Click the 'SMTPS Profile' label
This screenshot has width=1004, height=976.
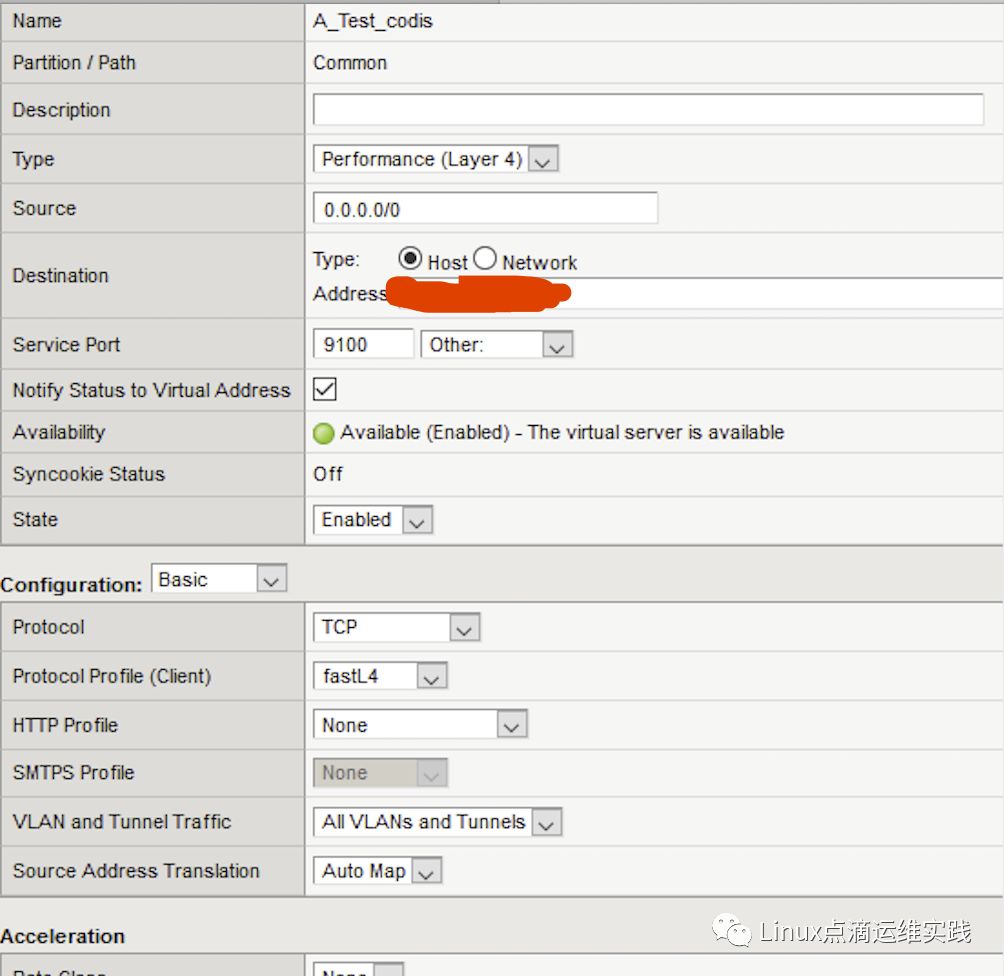pos(74,772)
